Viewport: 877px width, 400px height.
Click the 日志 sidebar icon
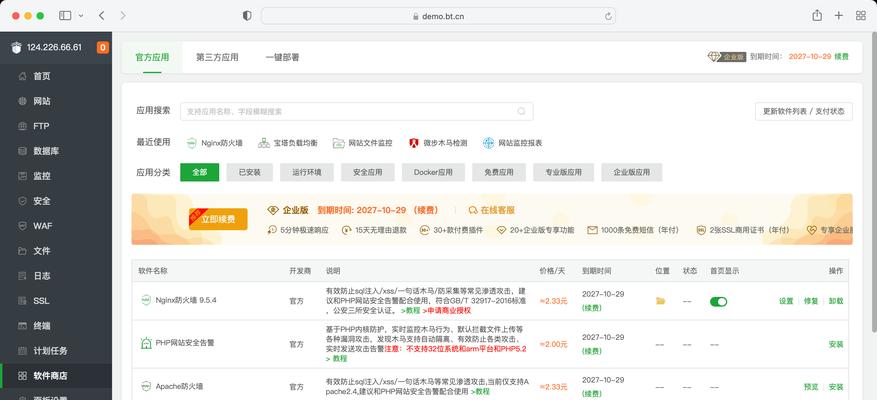[x=22, y=276]
